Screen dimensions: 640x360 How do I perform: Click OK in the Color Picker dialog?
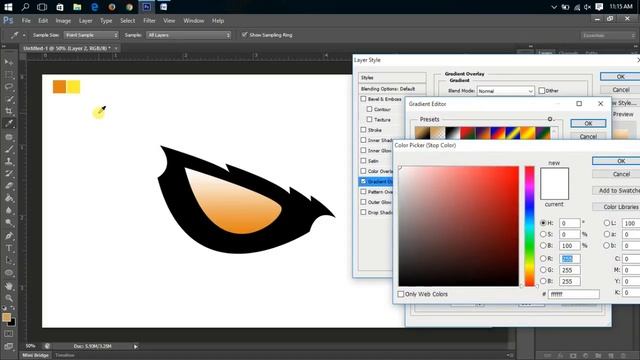[x=616, y=161]
